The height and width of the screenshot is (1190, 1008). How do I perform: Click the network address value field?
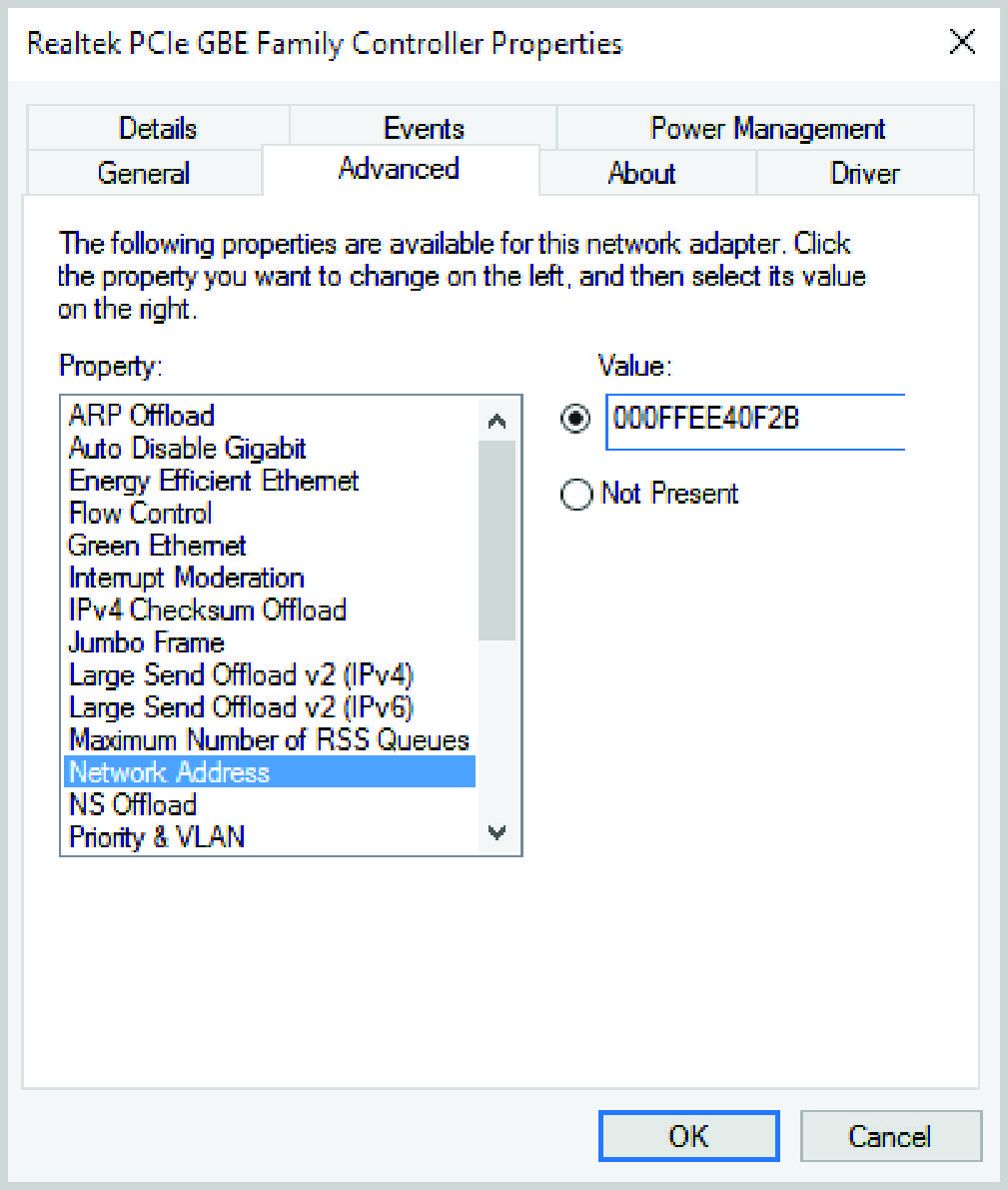click(x=755, y=422)
